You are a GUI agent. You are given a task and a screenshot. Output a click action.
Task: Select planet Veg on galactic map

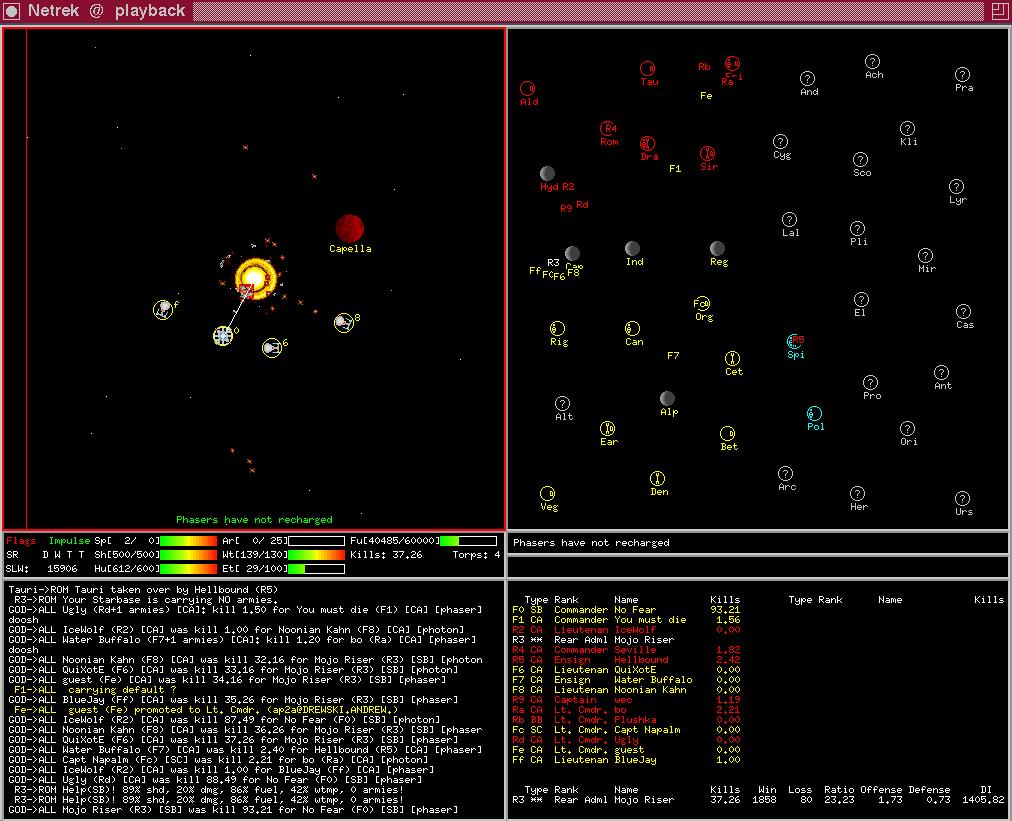(547, 493)
